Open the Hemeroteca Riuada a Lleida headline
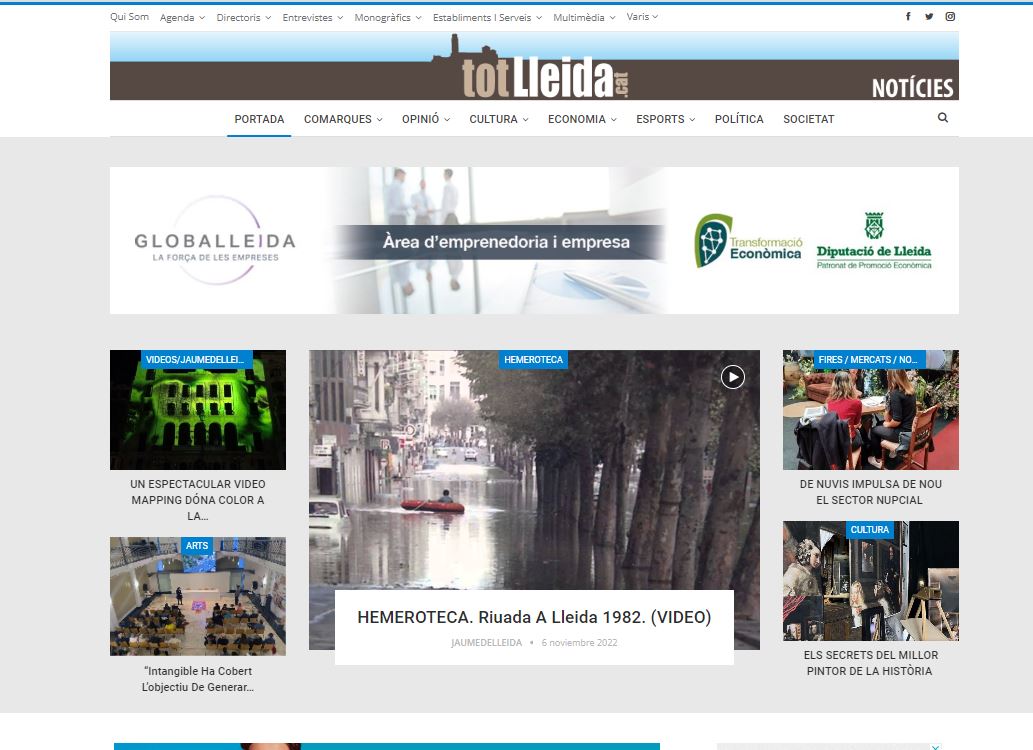The height and width of the screenshot is (750, 1033). (x=534, y=618)
